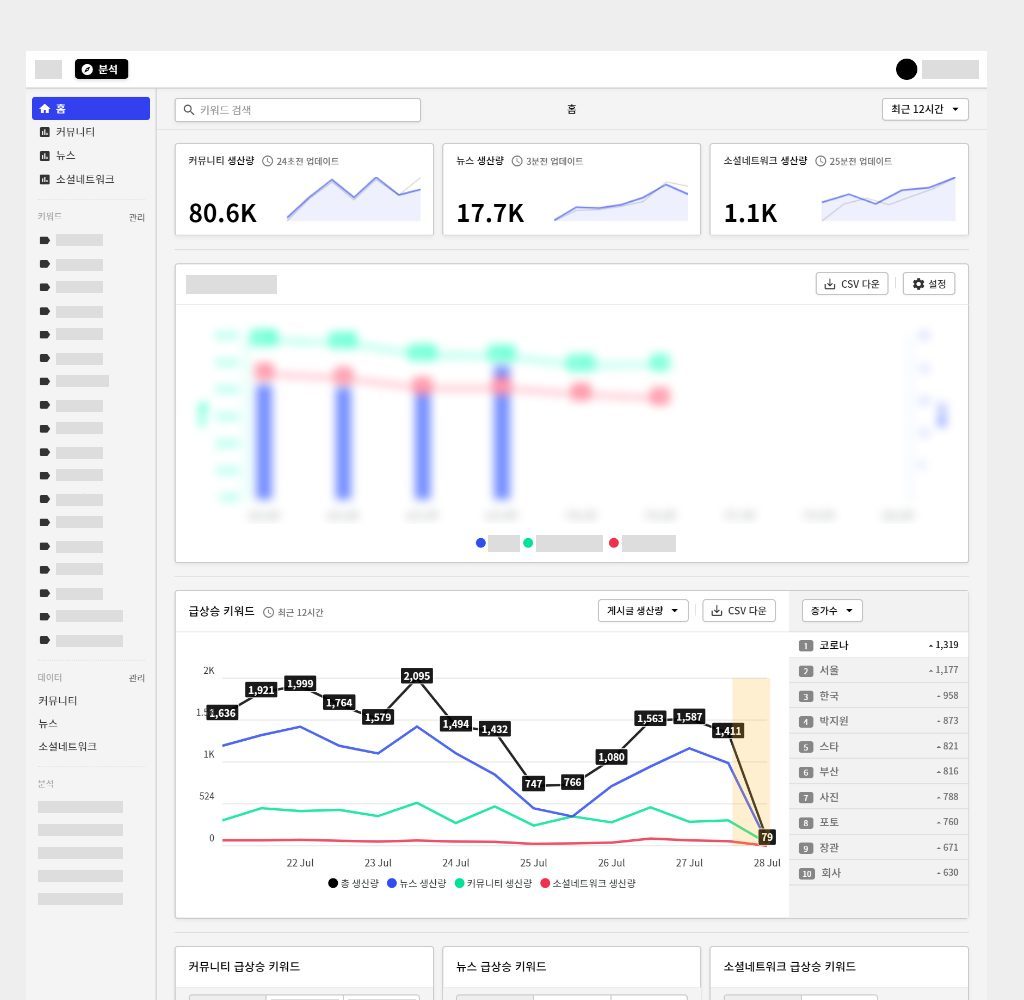Viewport: 1024px width, 1000px height.
Task: Expand the 증가수 sort dropdown
Action: (x=831, y=611)
